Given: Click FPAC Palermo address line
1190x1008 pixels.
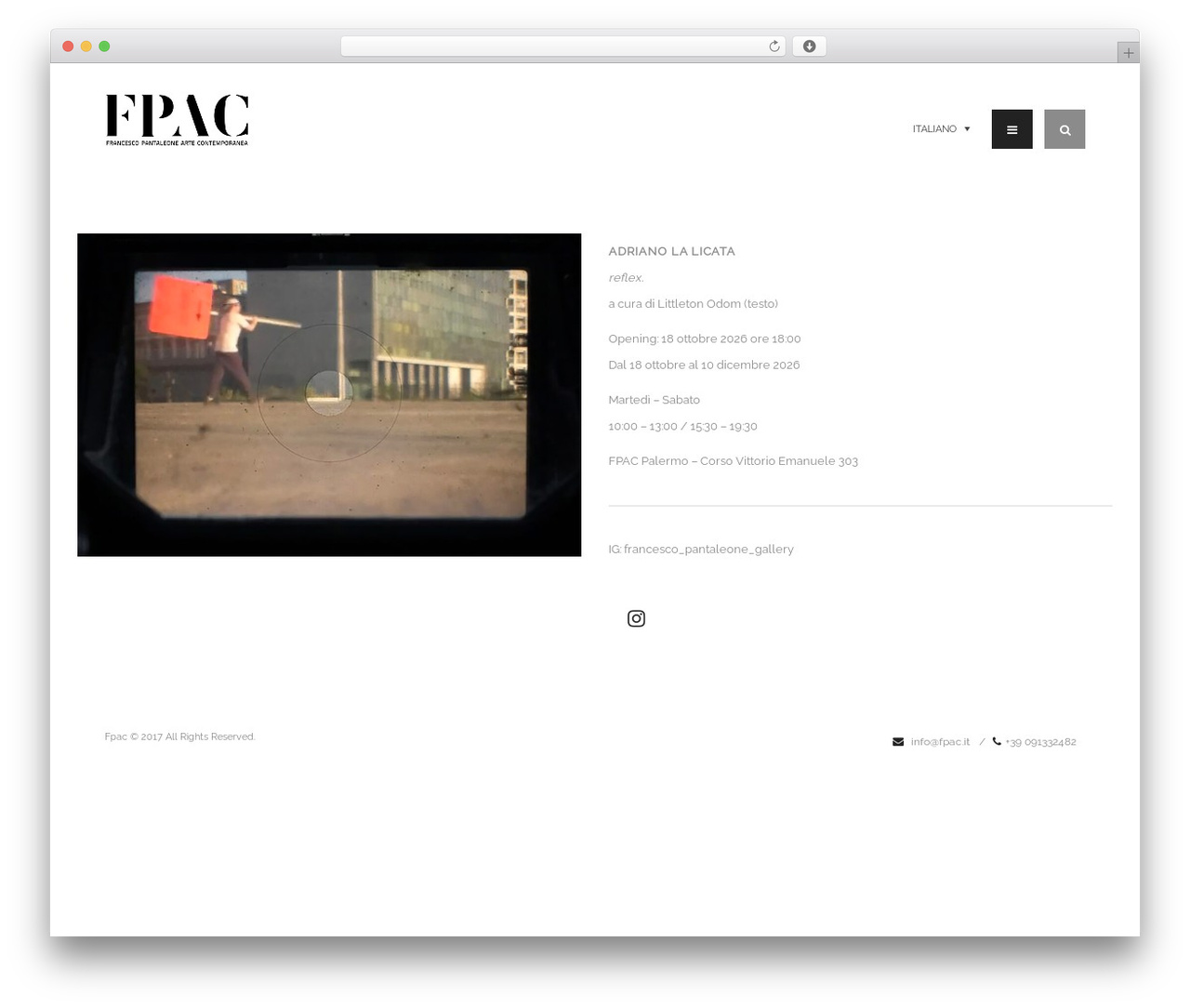Looking at the screenshot, I should coord(733,460).
